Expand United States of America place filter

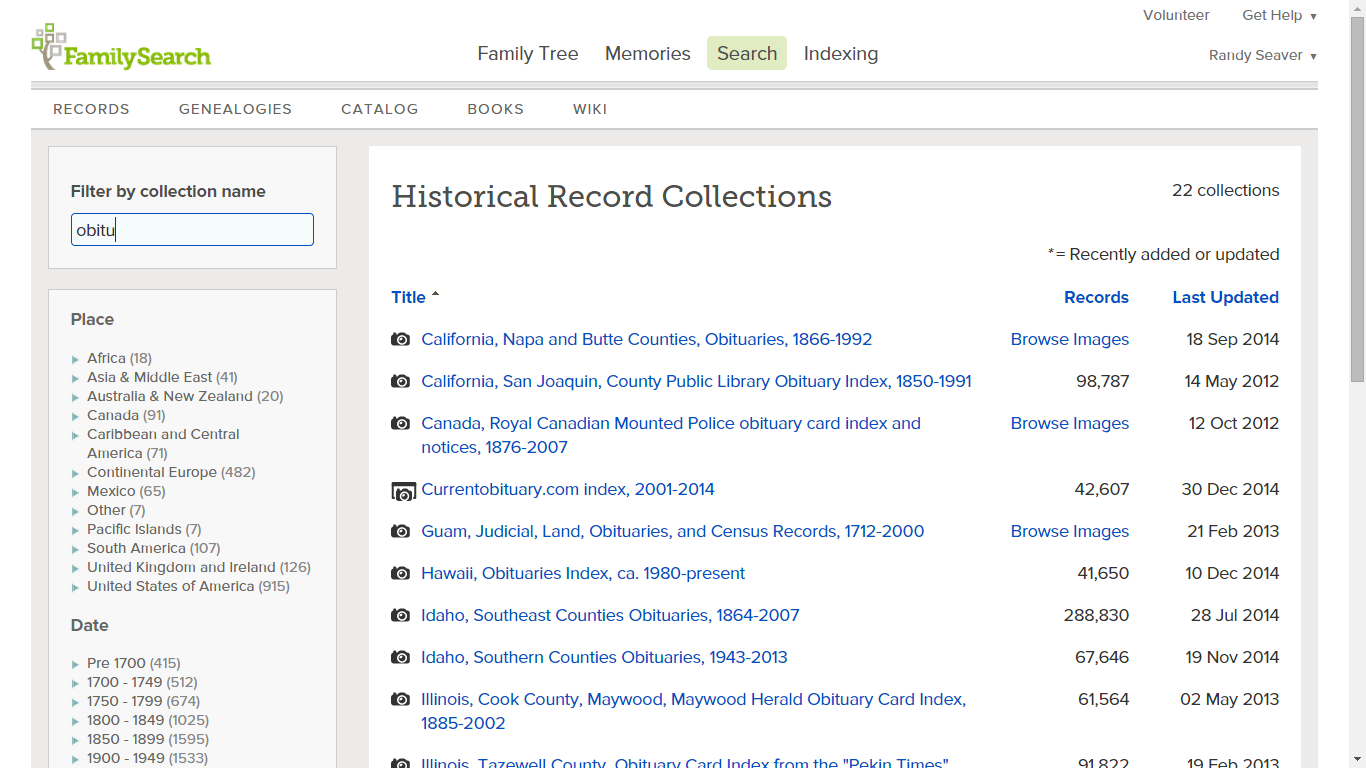[x=76, y=587]
